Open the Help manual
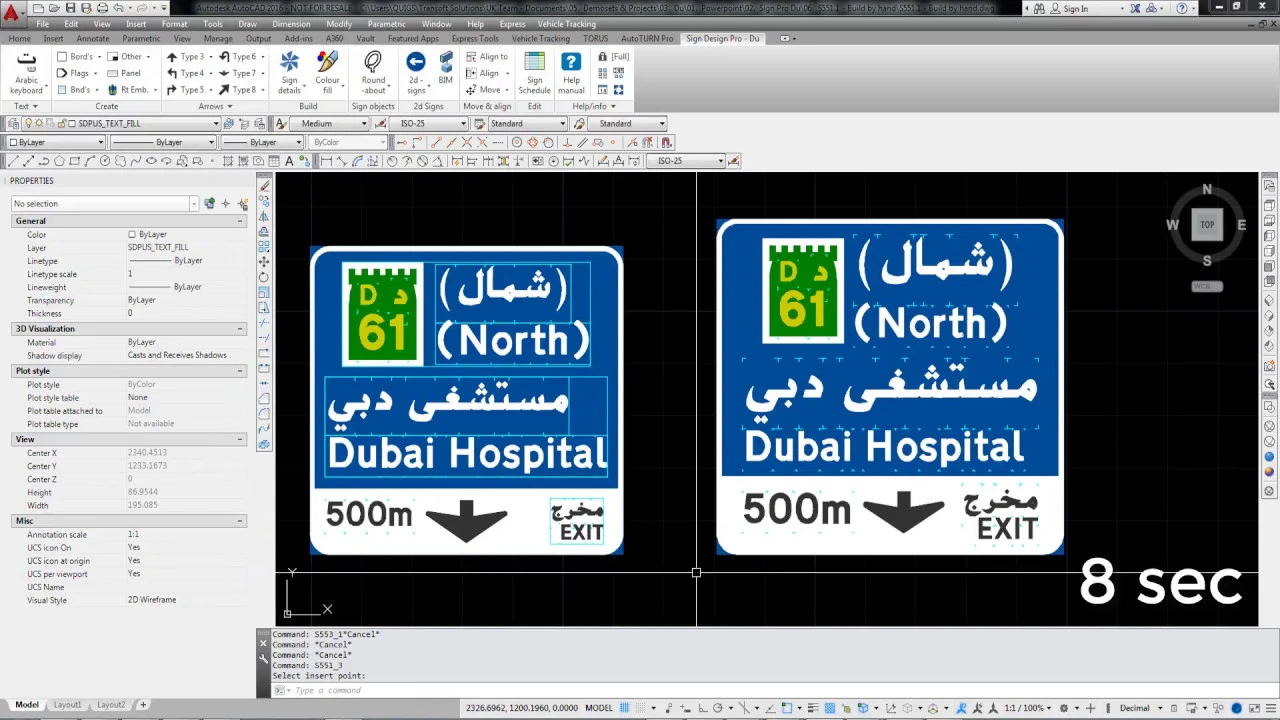 click(571, 73)
